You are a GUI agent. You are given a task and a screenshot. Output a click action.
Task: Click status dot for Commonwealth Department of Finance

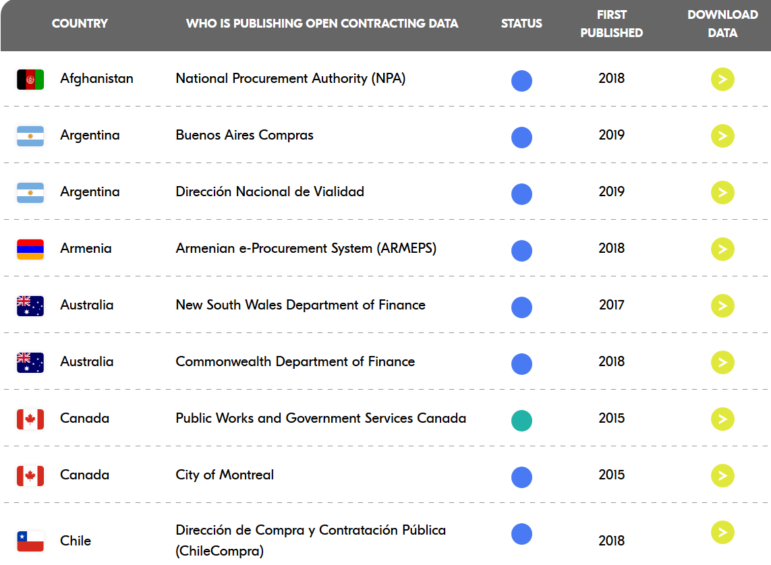point(521,364)
